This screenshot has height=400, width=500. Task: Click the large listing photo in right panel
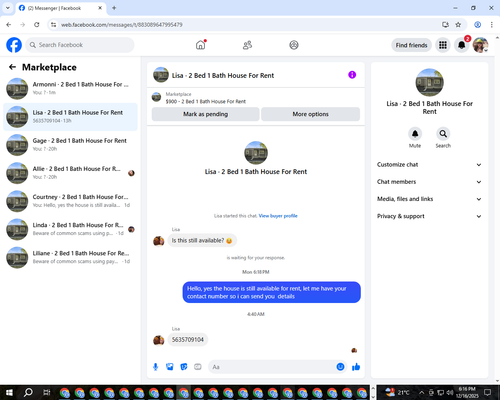click(429, 82)
